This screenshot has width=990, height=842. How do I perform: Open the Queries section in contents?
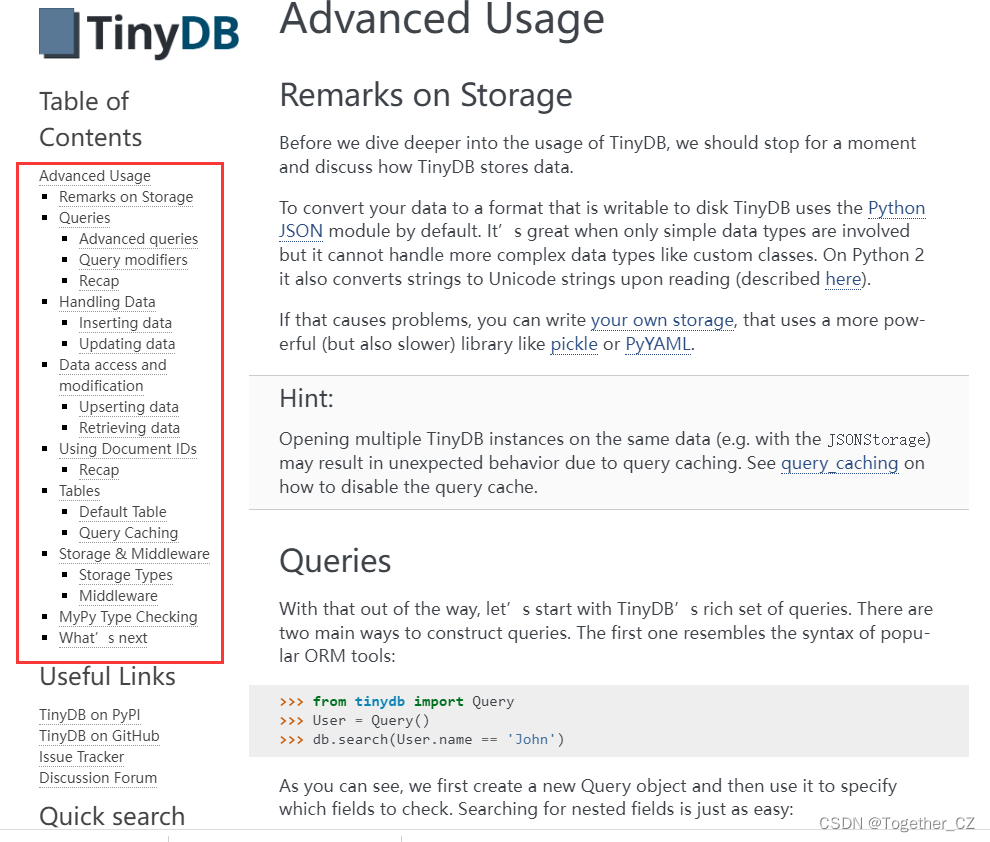tap(84, 218)
